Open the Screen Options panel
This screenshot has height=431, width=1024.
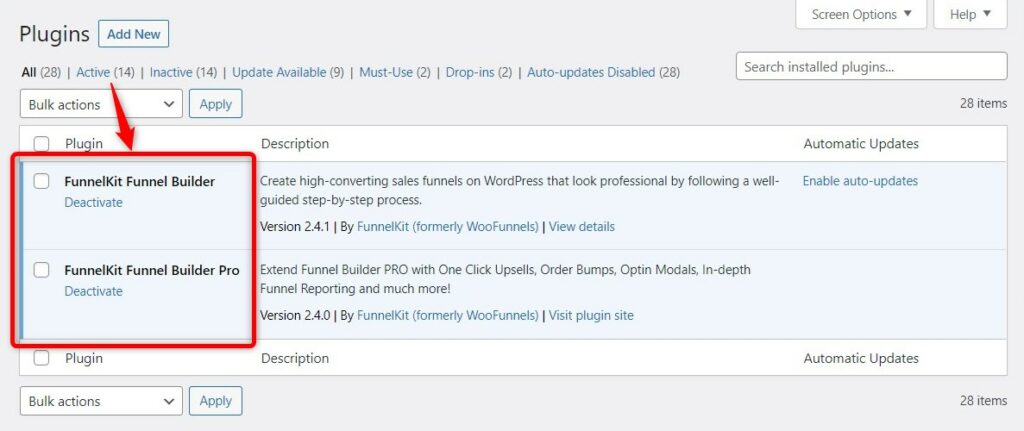tap(861, 14)
